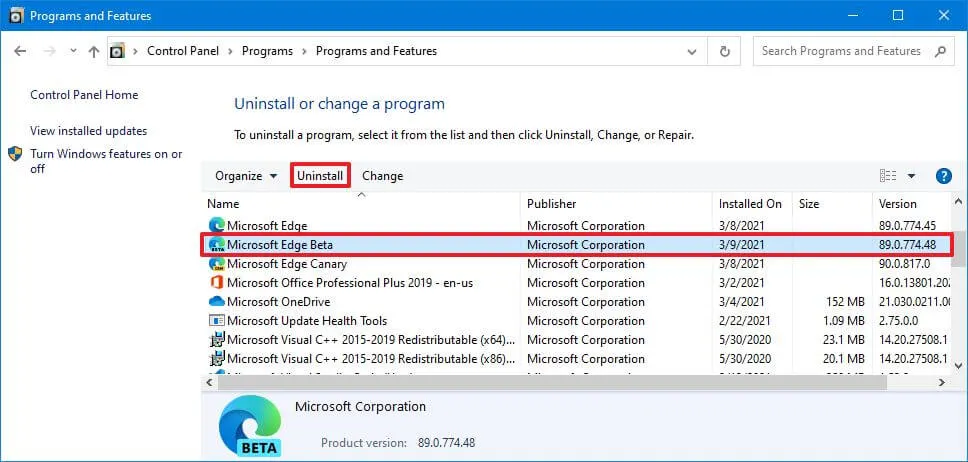Screen dimensions: 968x462
Task: Open Turn Windows features on or off
Action: point(106,161)
